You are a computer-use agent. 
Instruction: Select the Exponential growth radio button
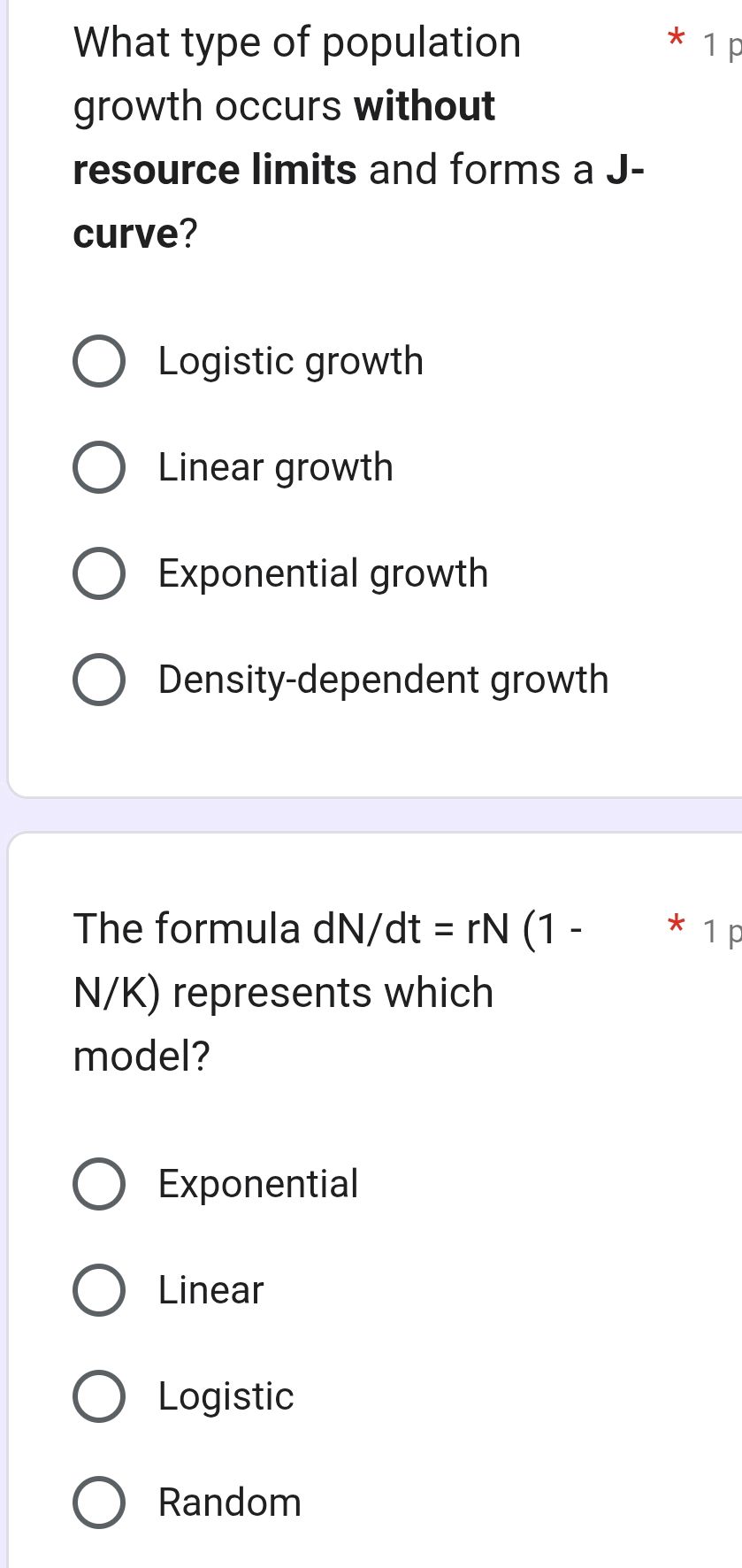(x=98, y=573)
